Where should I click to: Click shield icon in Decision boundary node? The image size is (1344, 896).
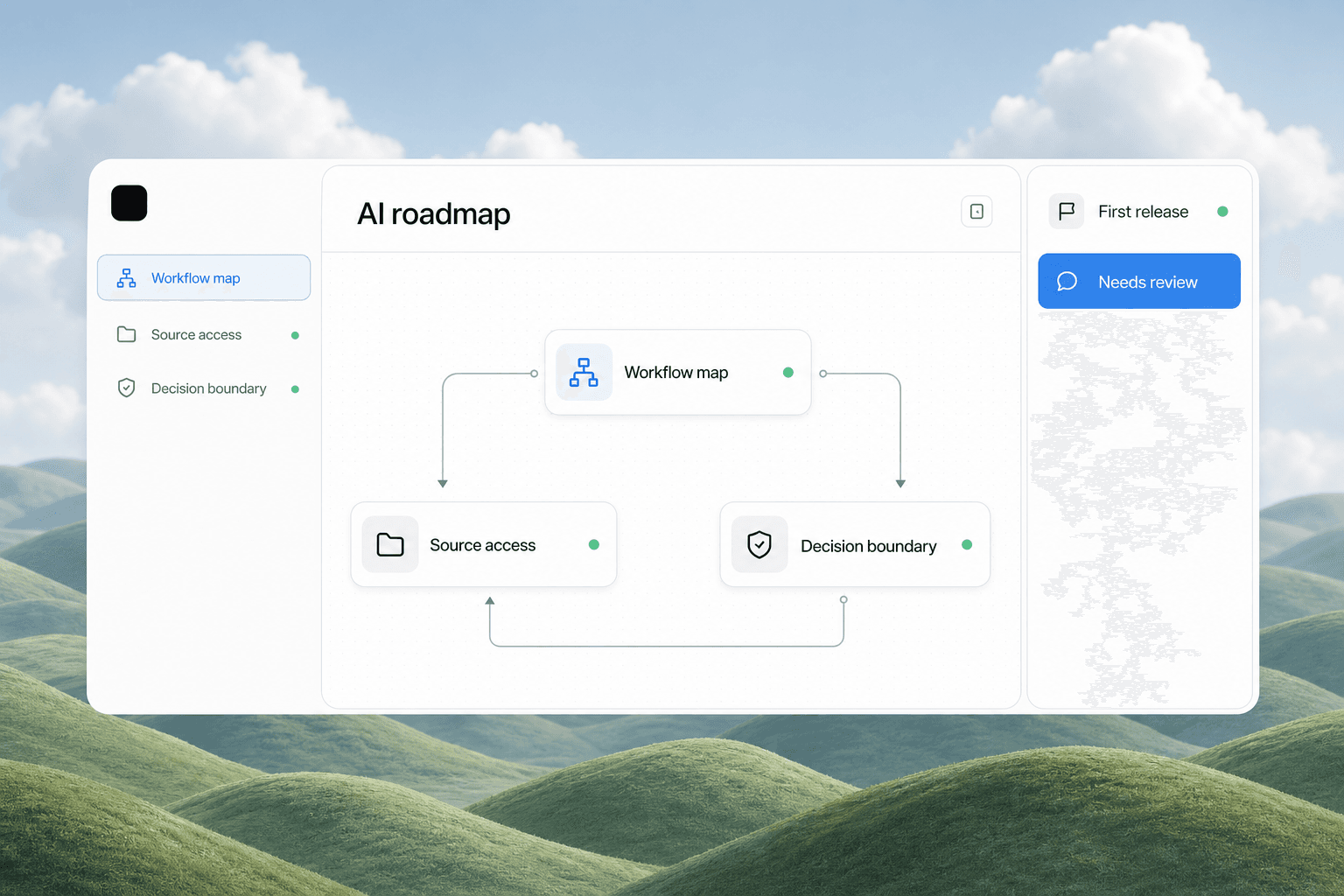[x=759, y=544]
